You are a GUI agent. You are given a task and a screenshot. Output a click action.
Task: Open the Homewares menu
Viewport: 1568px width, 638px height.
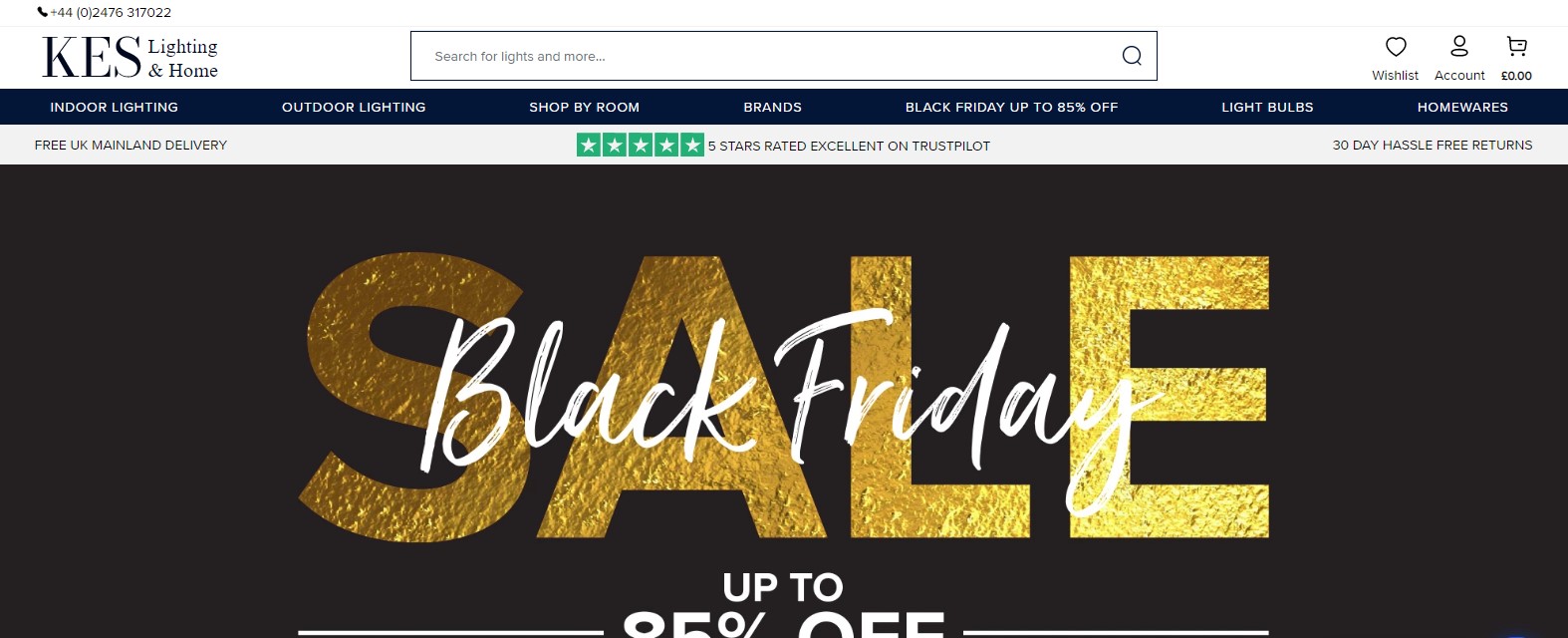point(1462,107)
